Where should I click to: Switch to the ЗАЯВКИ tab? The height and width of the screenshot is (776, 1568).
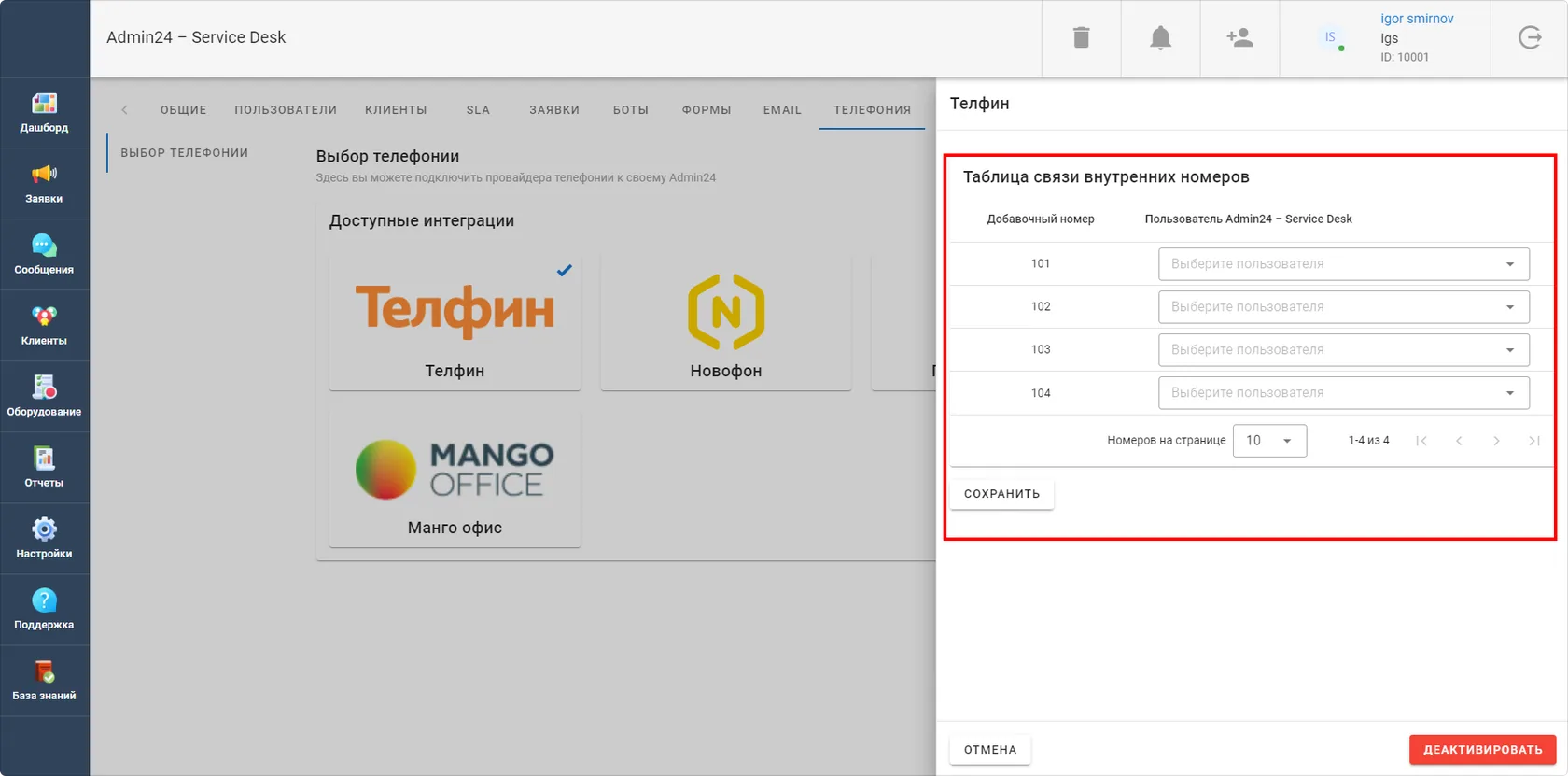pyautogui.click(x=554, y=110)
